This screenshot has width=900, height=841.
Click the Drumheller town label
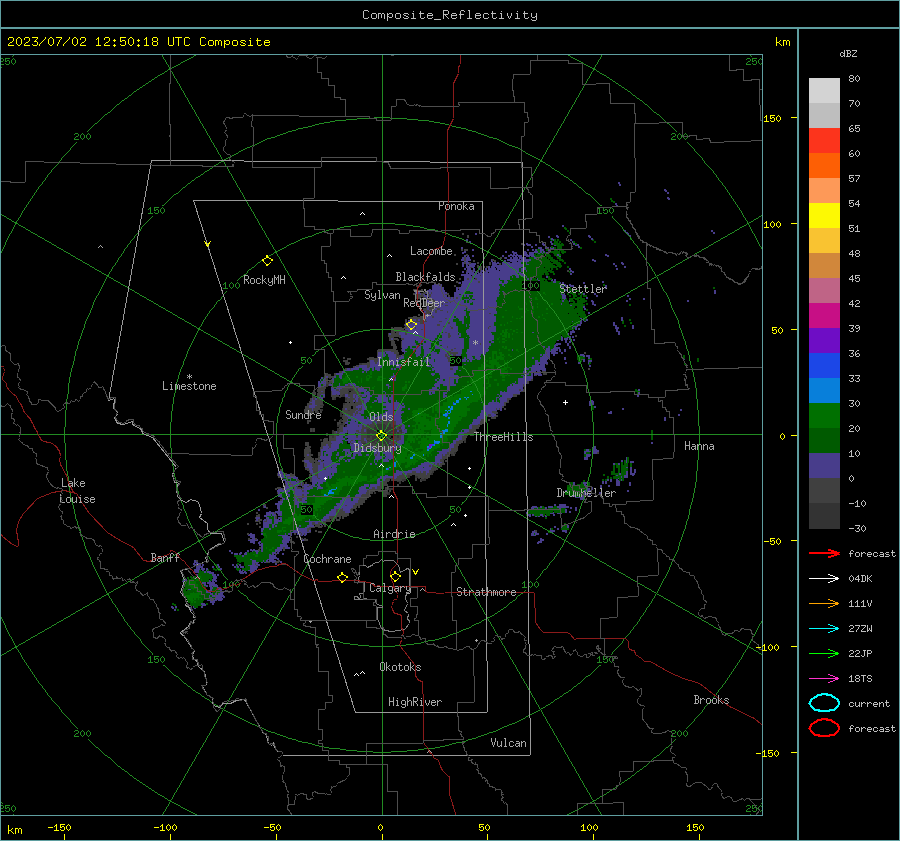click(x=586, y=493)
